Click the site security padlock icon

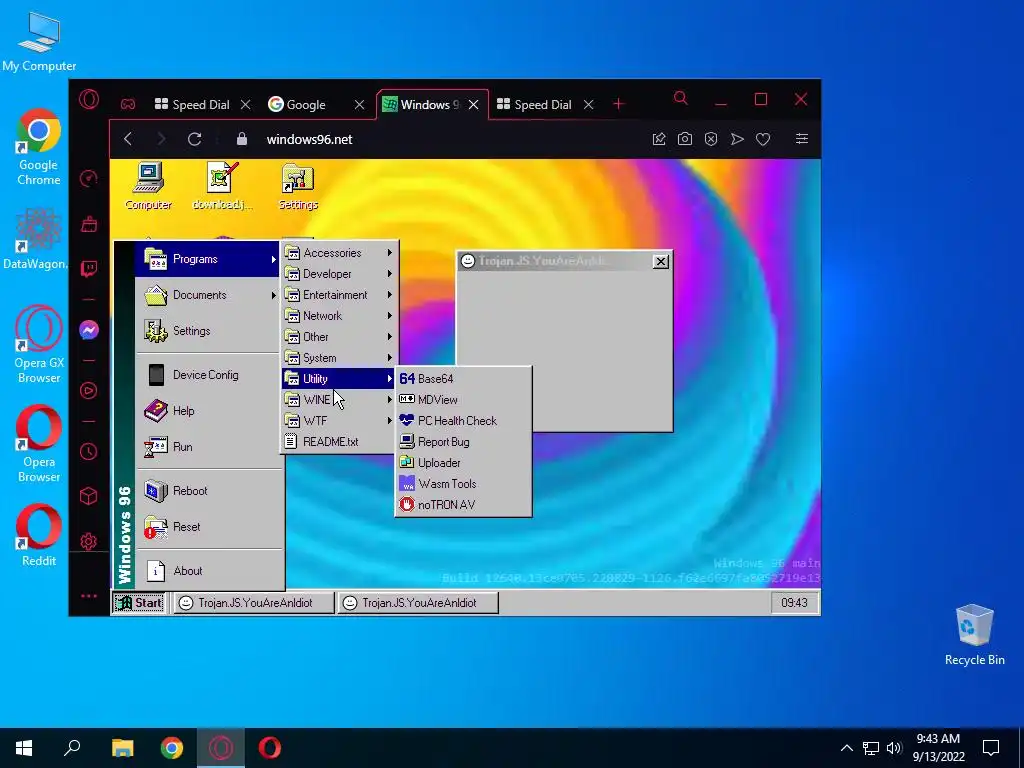click(x=242, y=139)
